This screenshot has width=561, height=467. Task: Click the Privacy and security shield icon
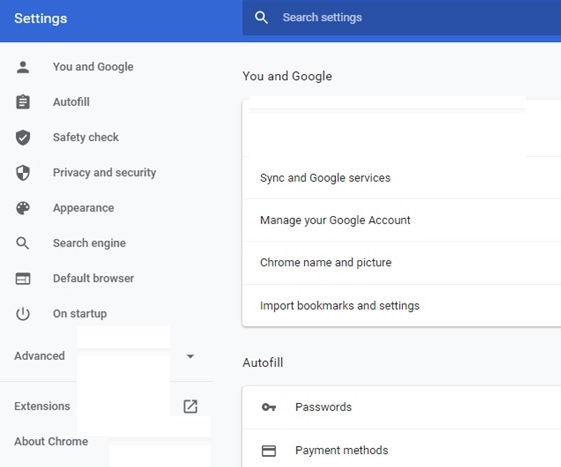click(x=23, y=173)
